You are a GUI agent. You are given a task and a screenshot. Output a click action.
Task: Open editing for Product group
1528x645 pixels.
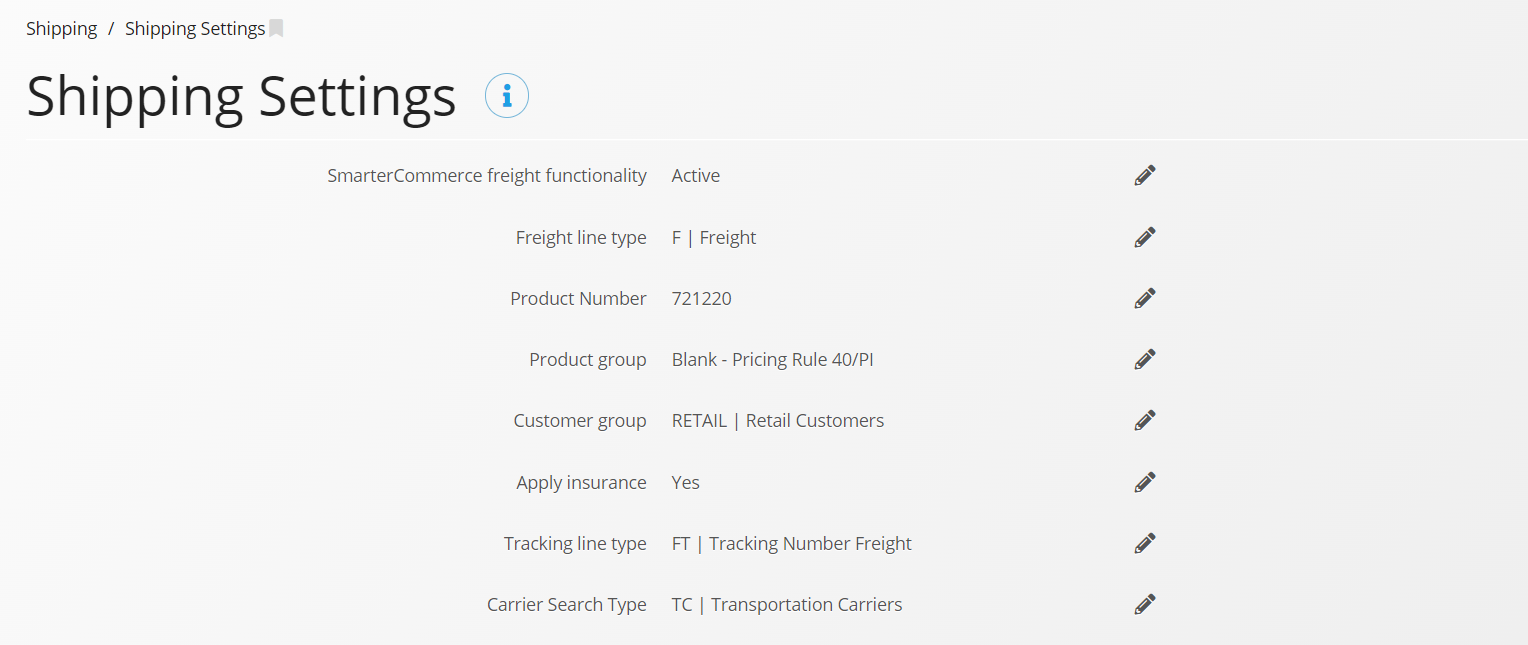click(1145, 359)
